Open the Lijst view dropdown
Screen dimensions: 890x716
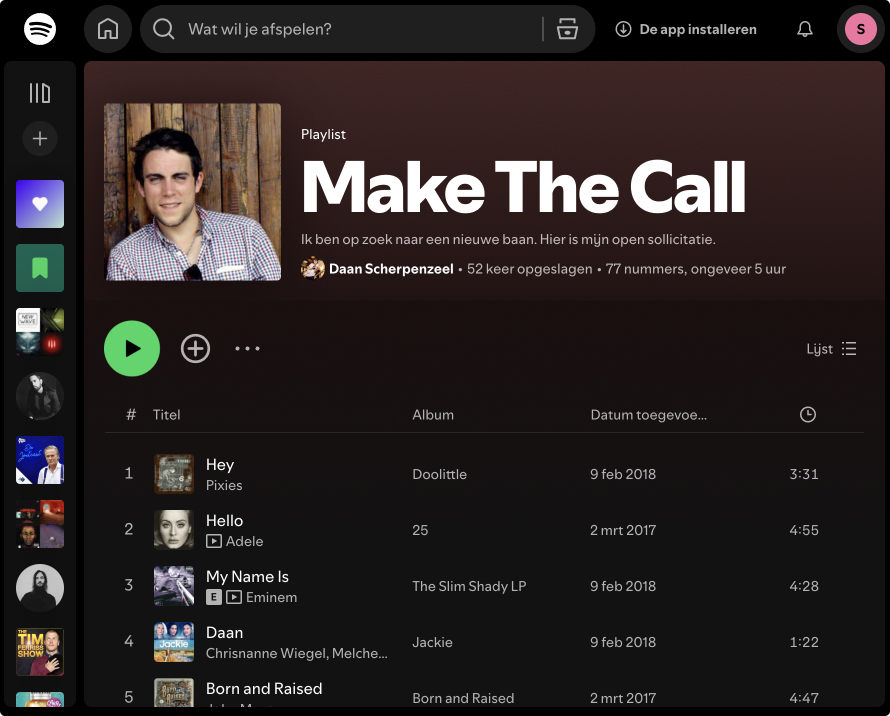tap(831, 348)
